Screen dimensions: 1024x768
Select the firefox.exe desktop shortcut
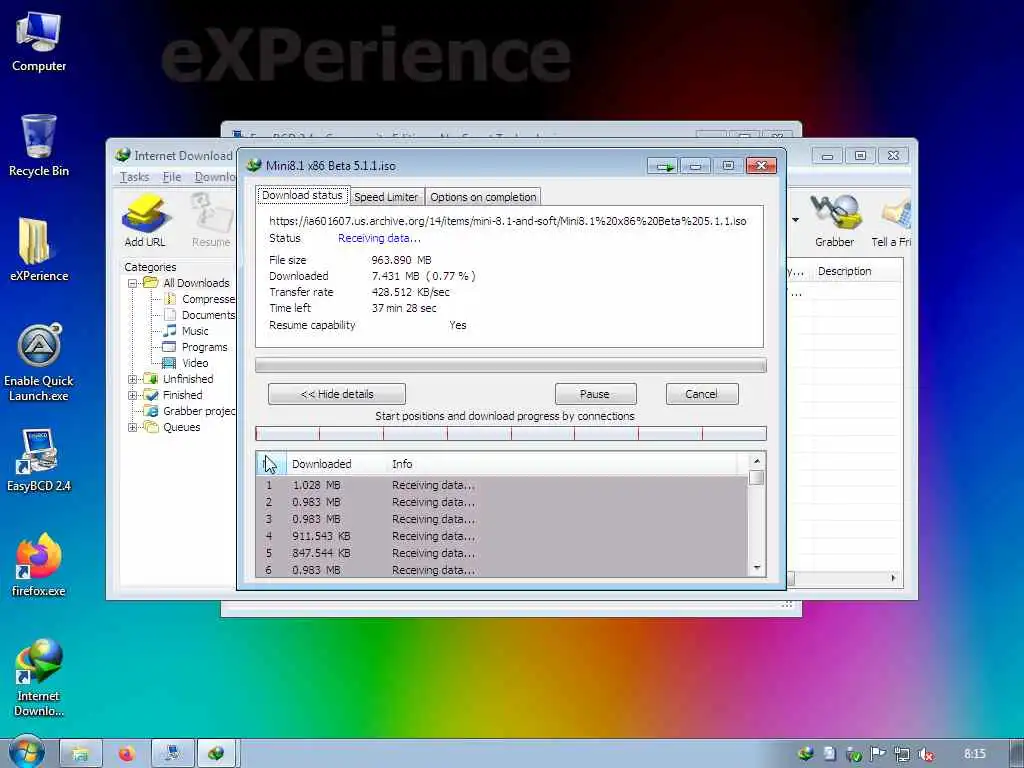39,566
